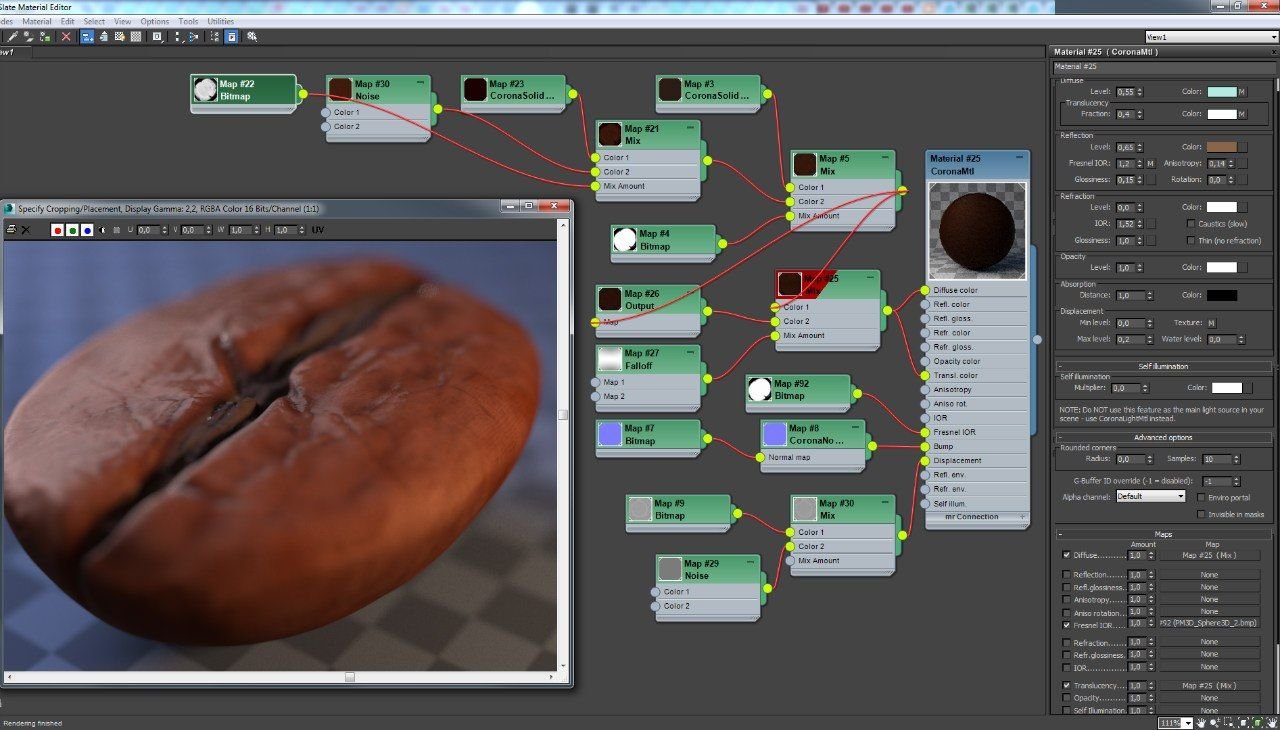Open the Alpha channel Default dropdown
This screenshot has width=1280, height=730.
(1150, 497)
